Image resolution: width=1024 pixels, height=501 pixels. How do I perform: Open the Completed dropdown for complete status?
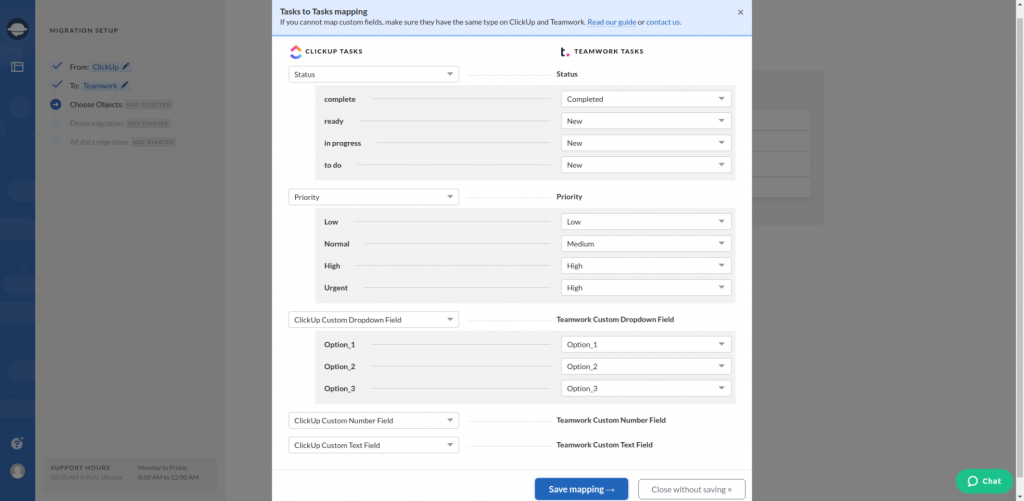[x=646, y=99]
